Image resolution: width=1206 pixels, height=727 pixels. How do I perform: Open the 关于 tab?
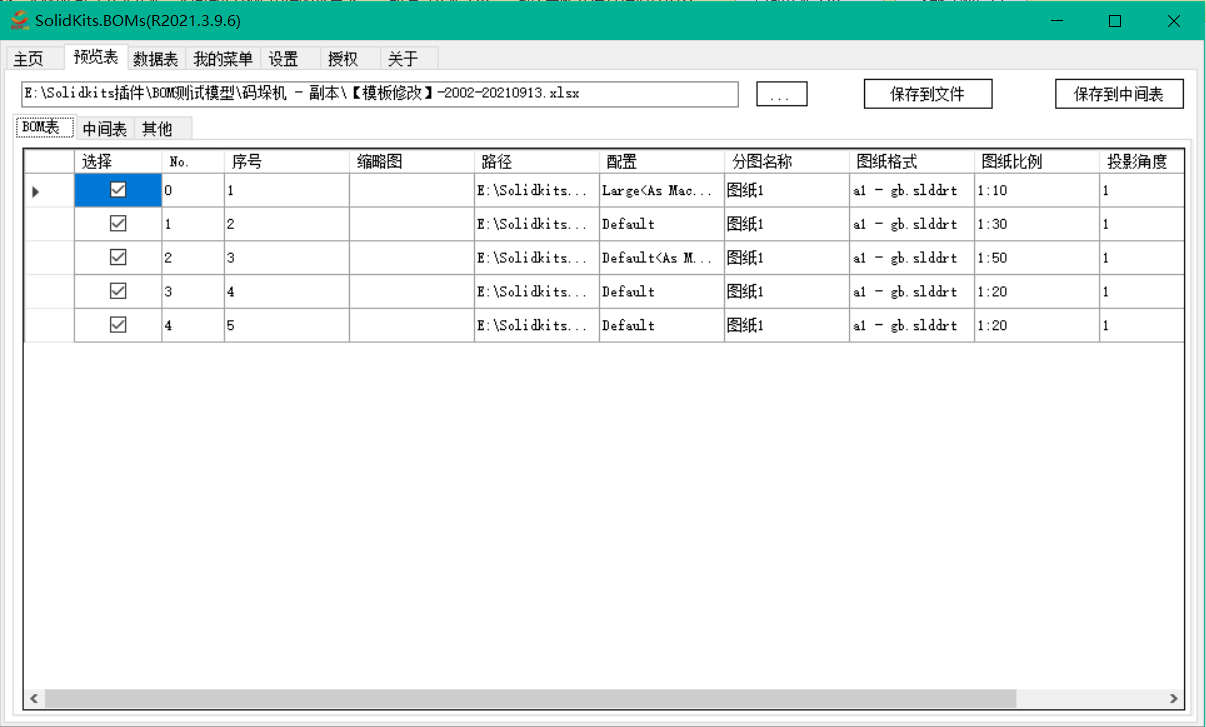(400, 58)
